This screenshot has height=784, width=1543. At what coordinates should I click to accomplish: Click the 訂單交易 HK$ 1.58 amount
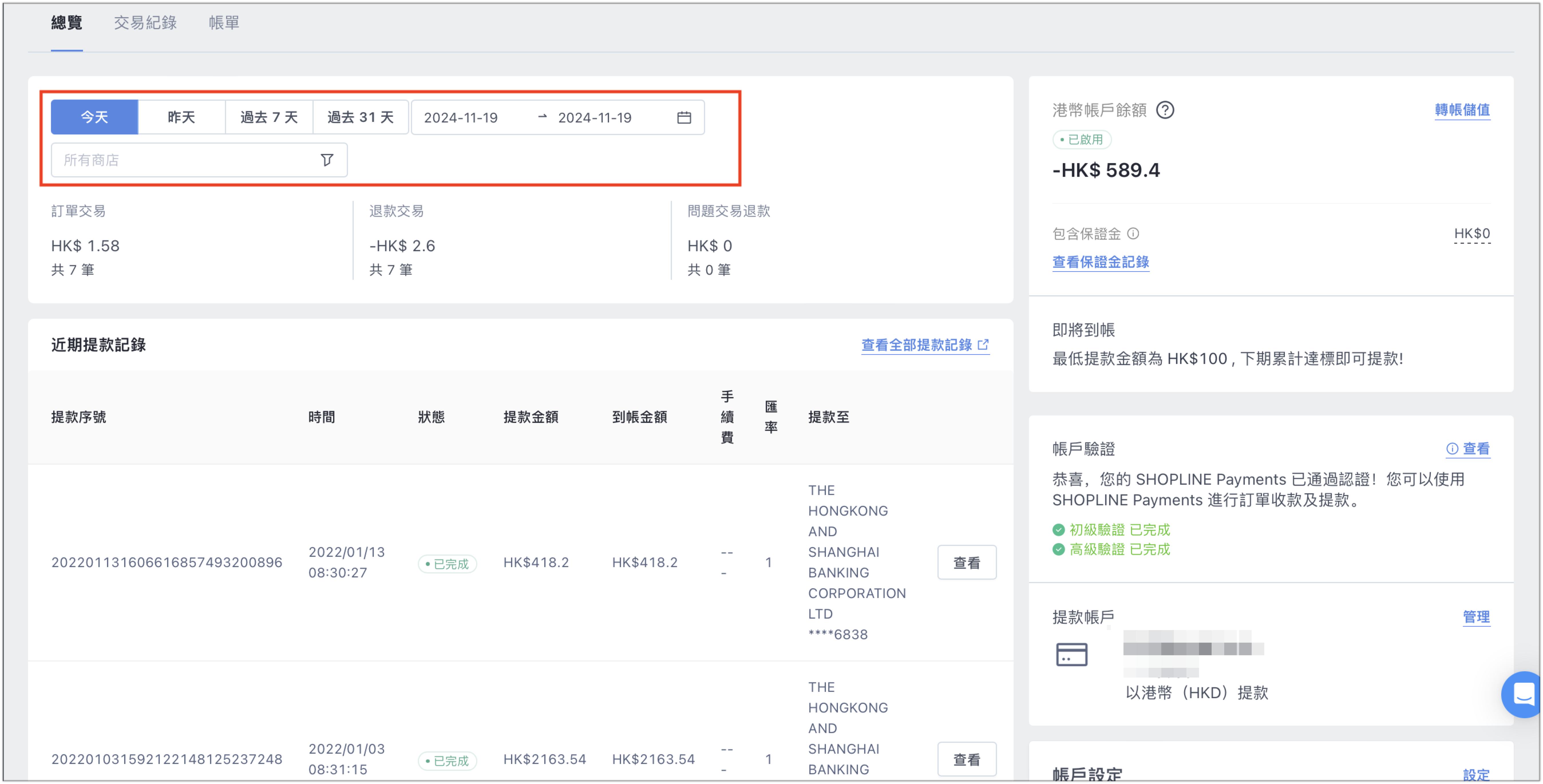(x=85, y=246)
